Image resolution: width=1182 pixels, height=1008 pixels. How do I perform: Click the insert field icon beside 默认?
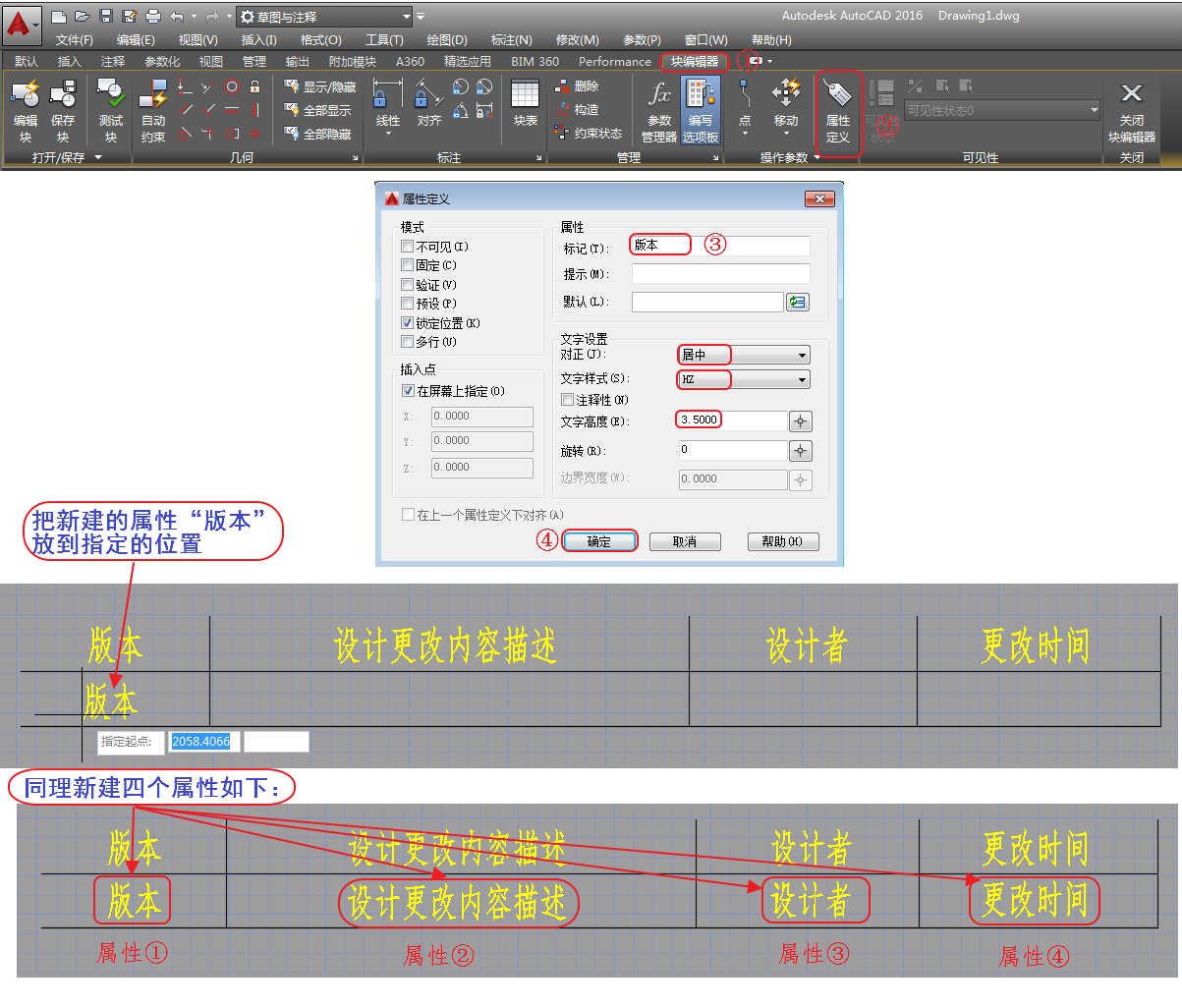[x=798, y=303]
